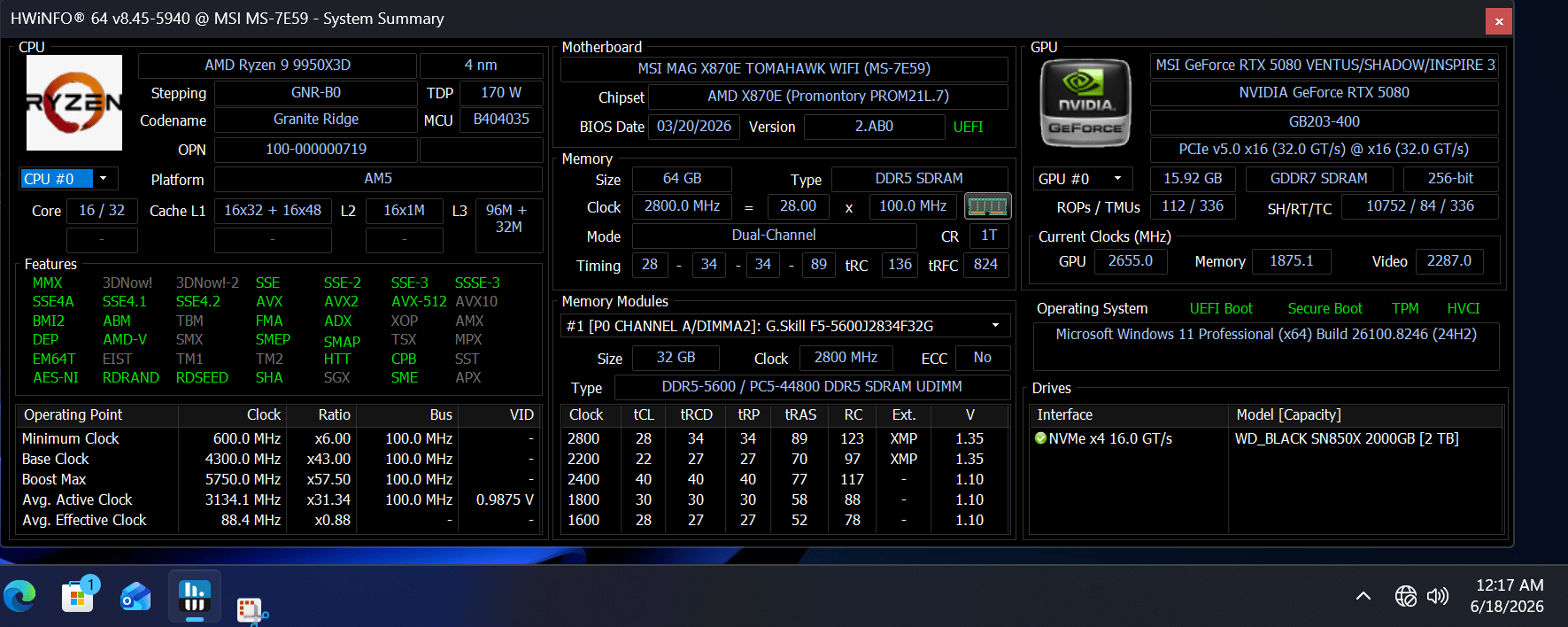Image resolution: width=1568 pixels, height=627 pixels.
Task: Click the UEFI Boot status label
Action: [1221, 308]
